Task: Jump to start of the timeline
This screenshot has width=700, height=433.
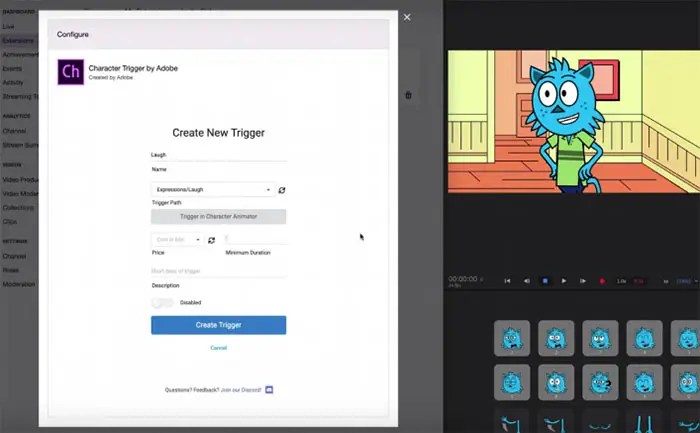Action: [x=507, y=281]
